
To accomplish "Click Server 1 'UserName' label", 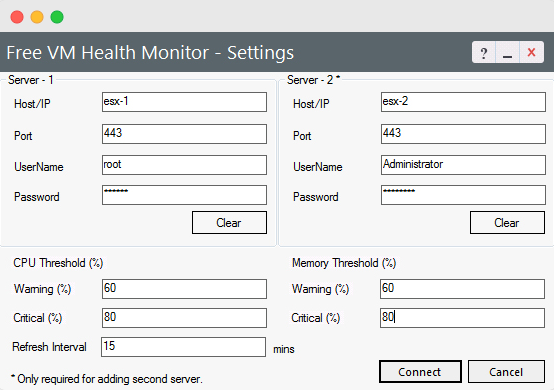I will pyautogui.click(x=39, y=167).
